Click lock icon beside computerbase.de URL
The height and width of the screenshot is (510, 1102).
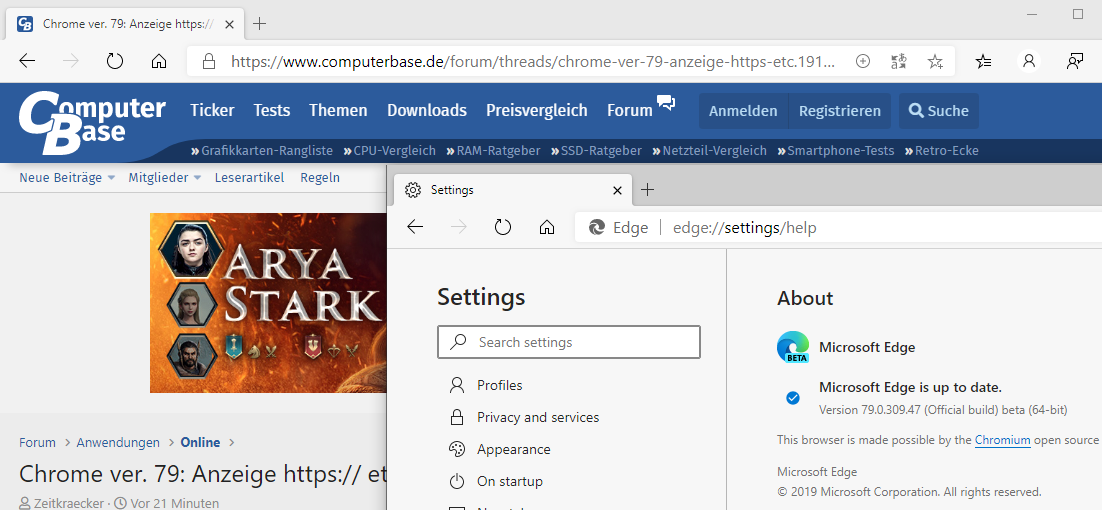click(208, 61)
